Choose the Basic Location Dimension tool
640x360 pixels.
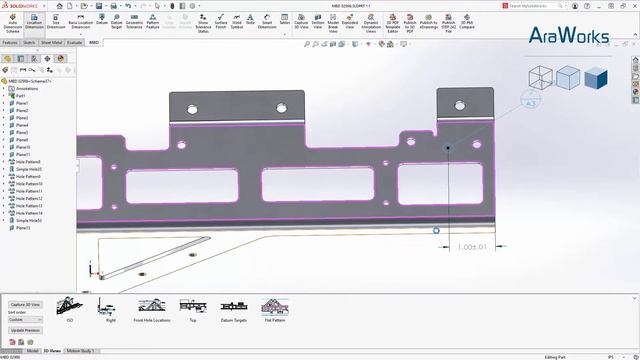[x=80, y=22]
